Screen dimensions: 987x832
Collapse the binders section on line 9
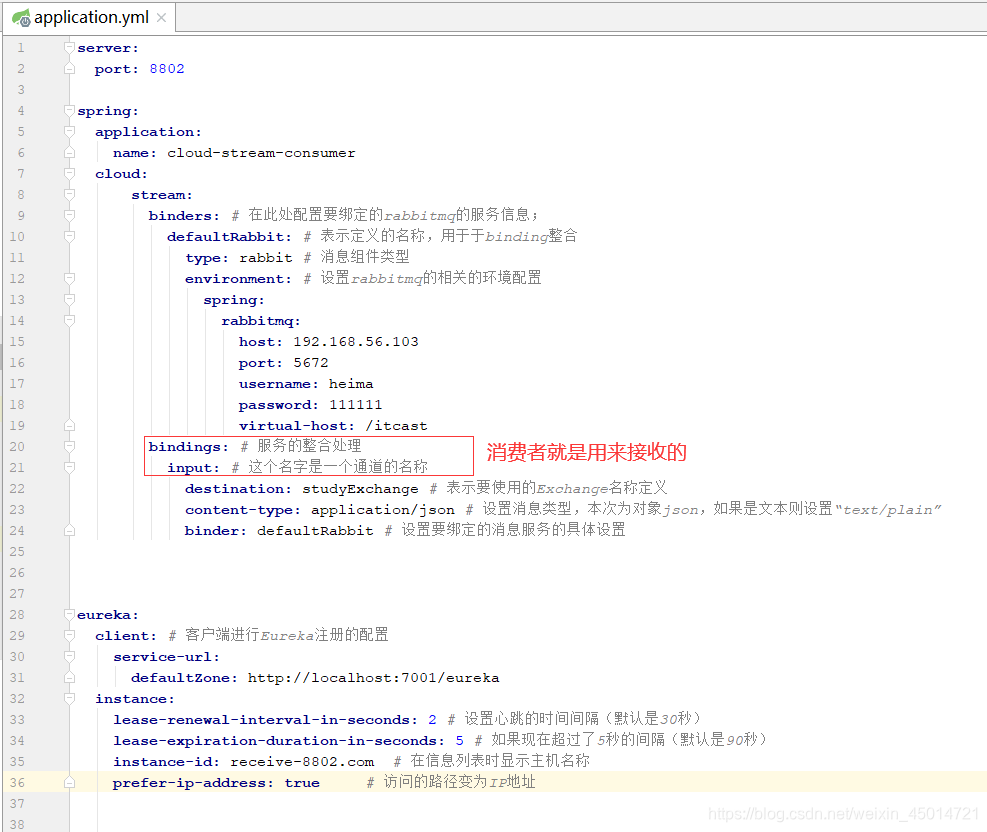69,215
